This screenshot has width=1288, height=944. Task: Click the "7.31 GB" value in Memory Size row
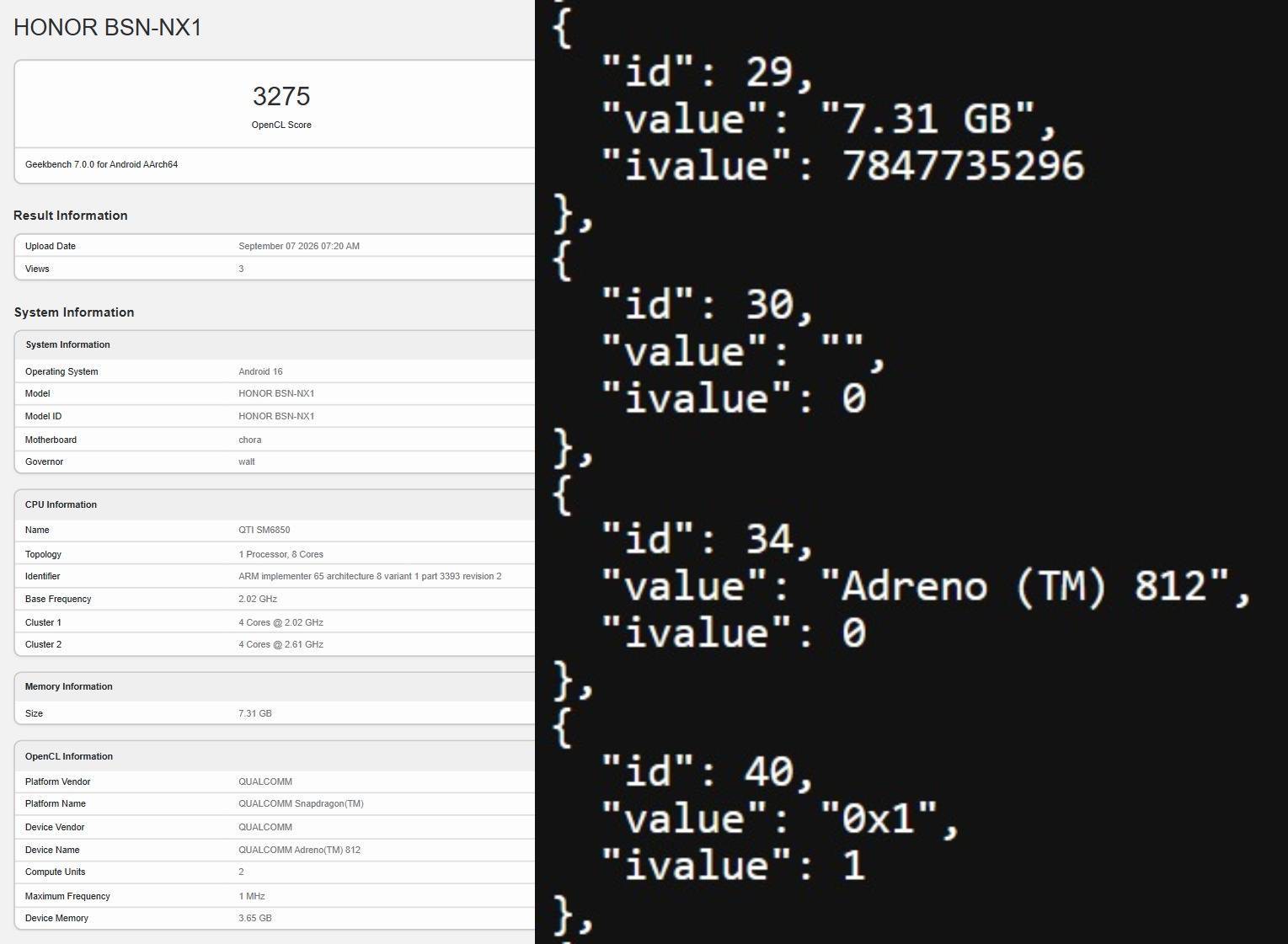point(255,713)
